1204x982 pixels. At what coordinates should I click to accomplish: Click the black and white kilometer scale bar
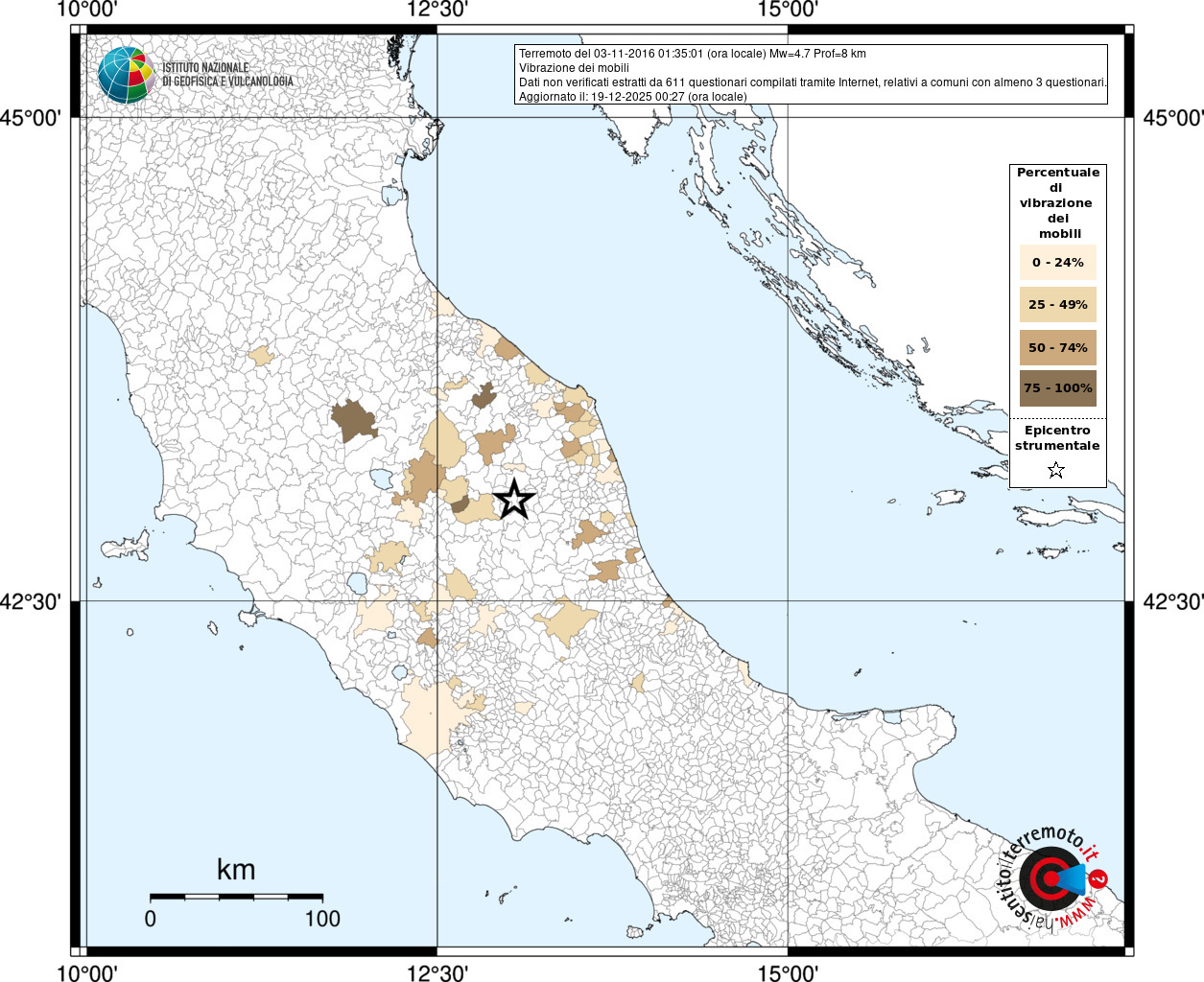[236, 897]
